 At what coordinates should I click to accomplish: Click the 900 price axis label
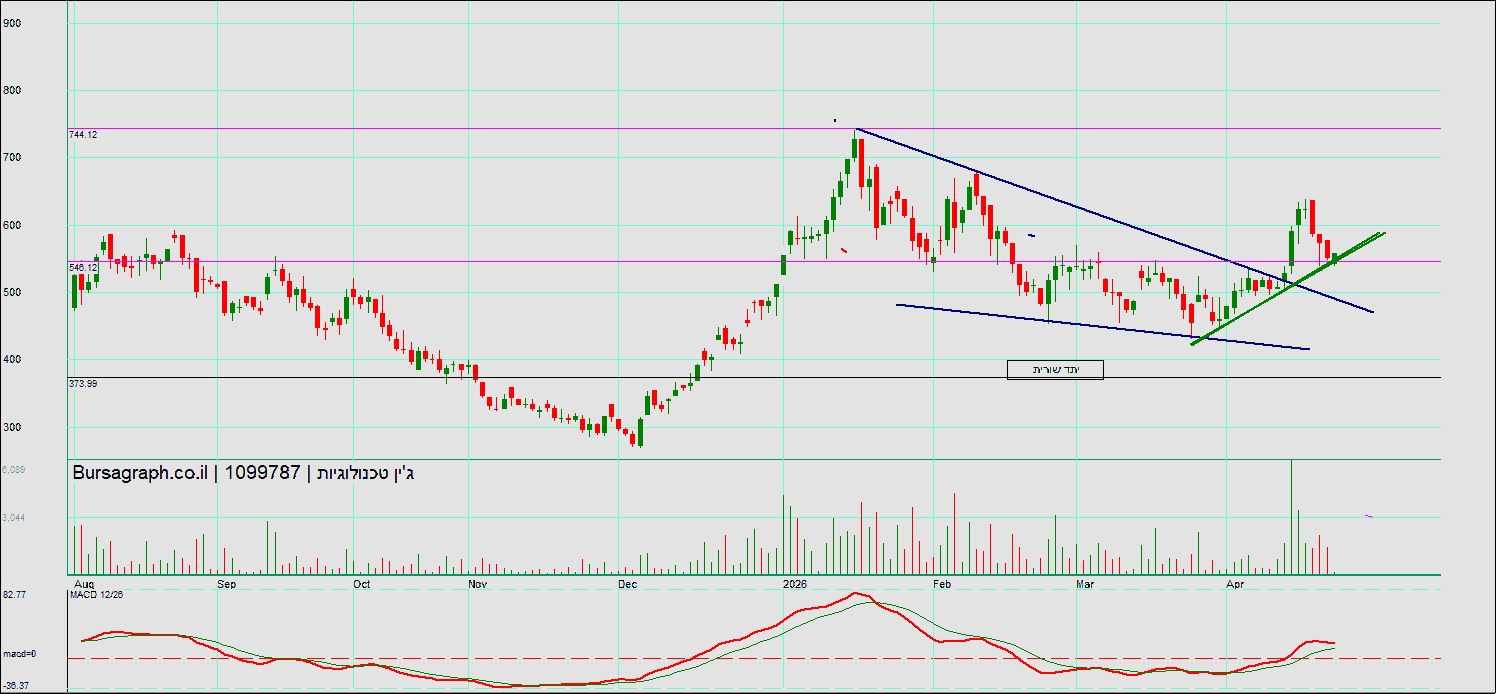point(13,23)
